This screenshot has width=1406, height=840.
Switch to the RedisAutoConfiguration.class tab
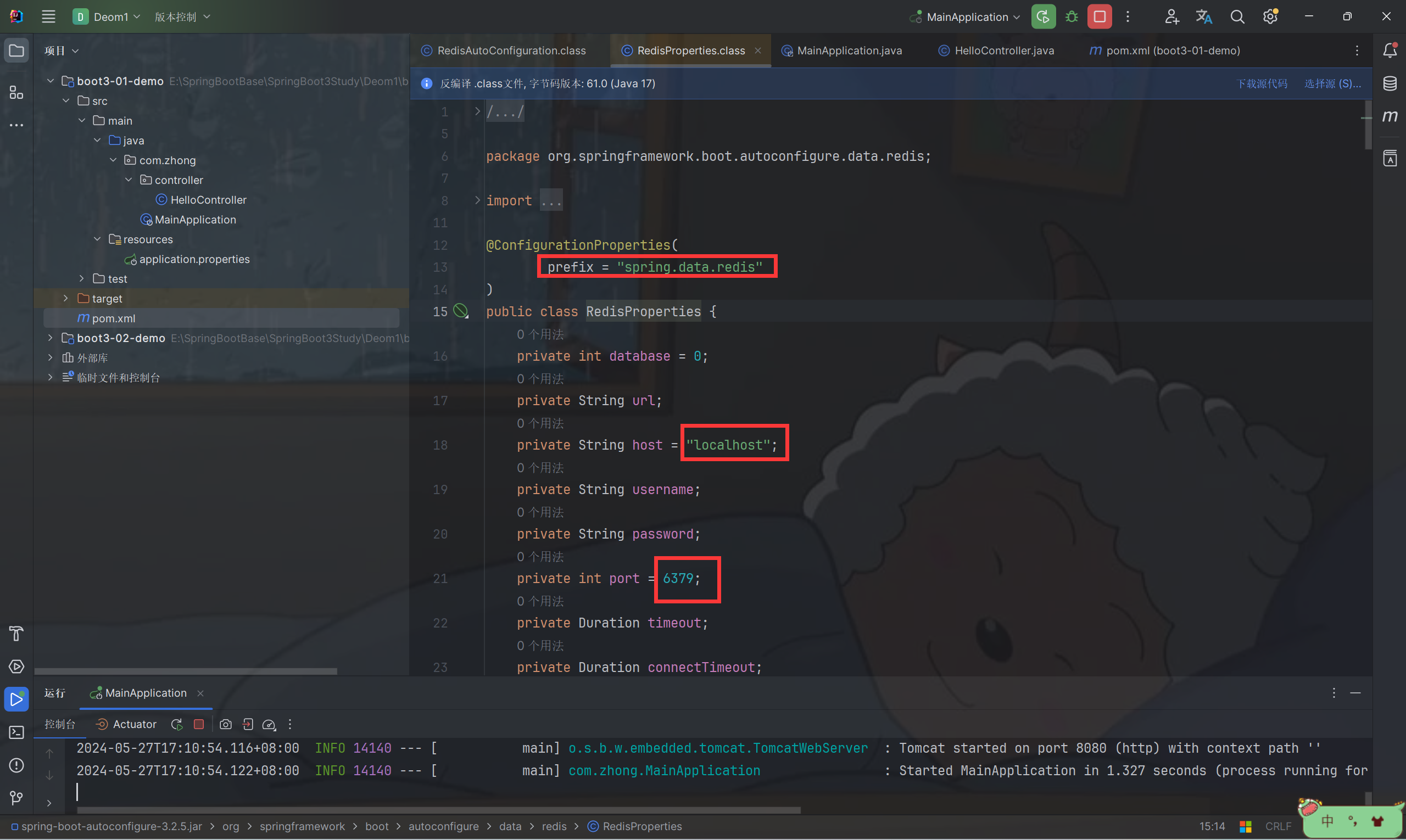(511, 51)
